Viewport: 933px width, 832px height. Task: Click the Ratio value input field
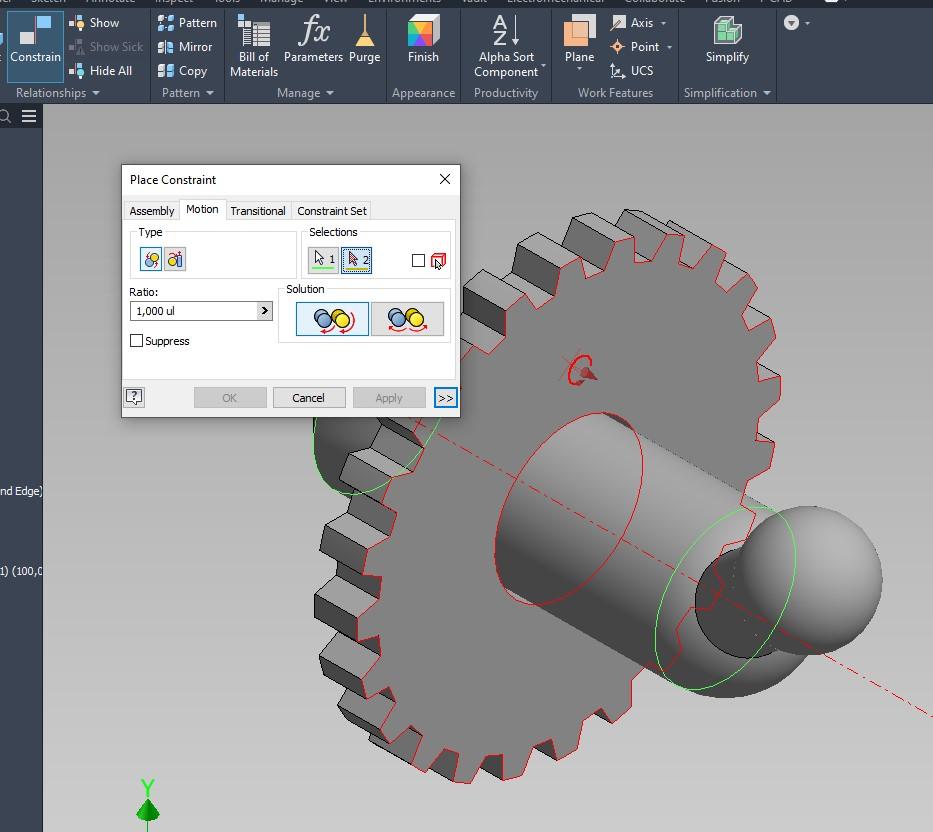[x=194, y=311]
